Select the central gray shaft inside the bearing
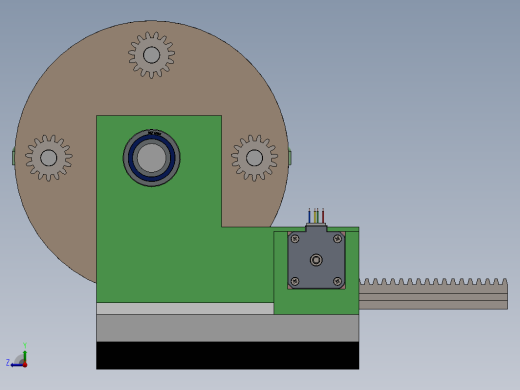Image resolution: width=520 pixels, height=390 pixels. (152, 158)
